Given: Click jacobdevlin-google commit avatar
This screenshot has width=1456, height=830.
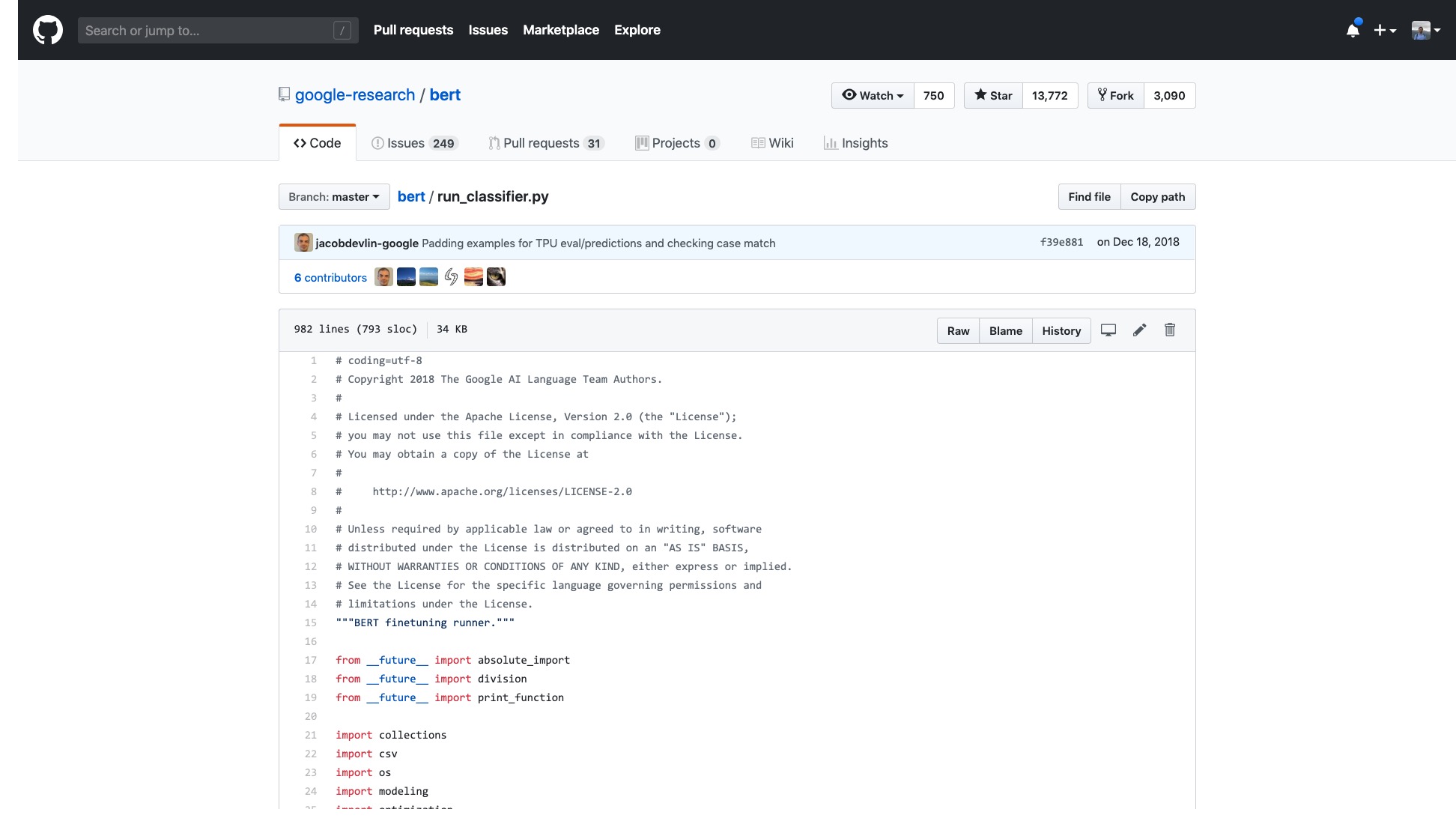Looking at the screenshot, I should click(303, 243).
